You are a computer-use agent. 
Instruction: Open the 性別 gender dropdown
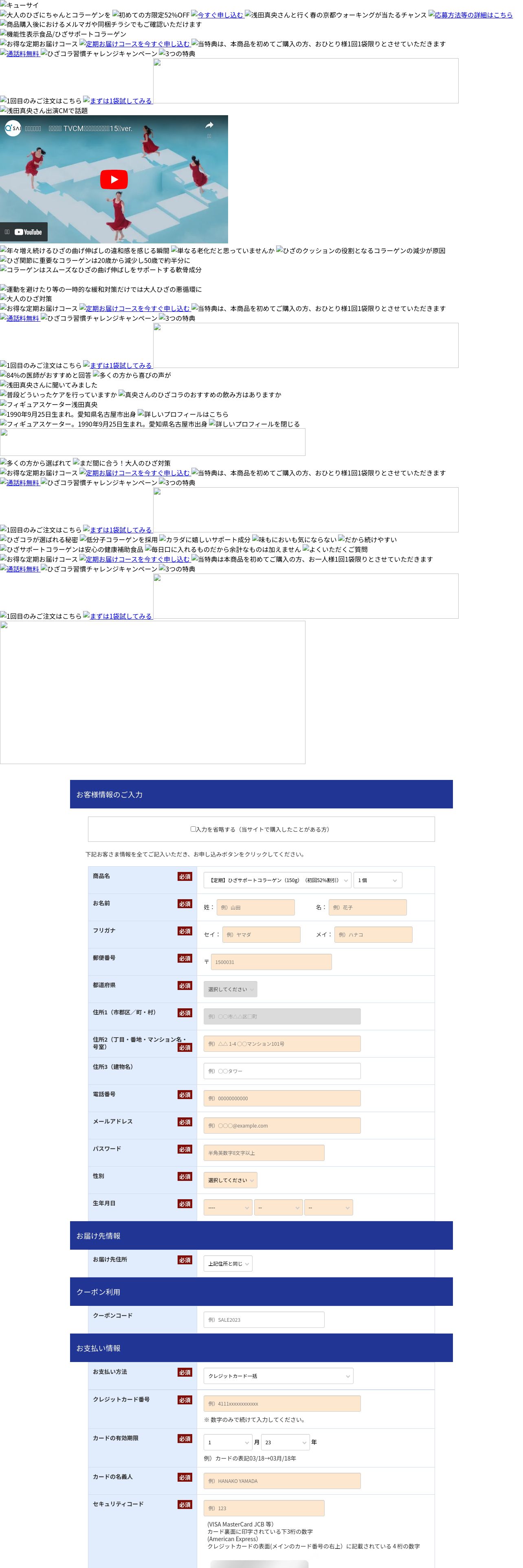230,1180
